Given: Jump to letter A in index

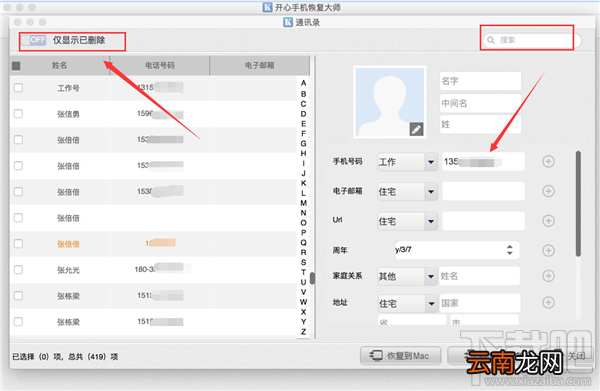Looking at the screenshot, I should (x=303, y=83).
